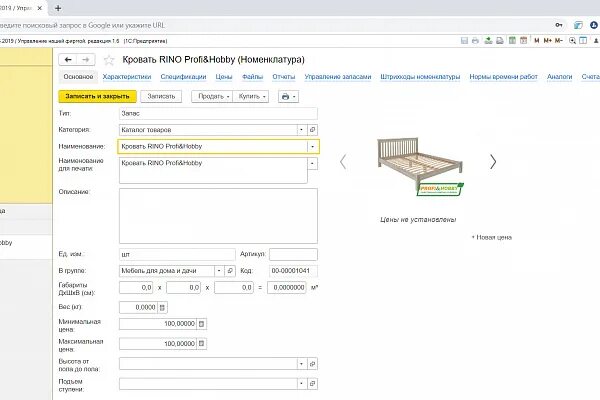Click the go-to-link icon in top toolbar

point(499,41)
